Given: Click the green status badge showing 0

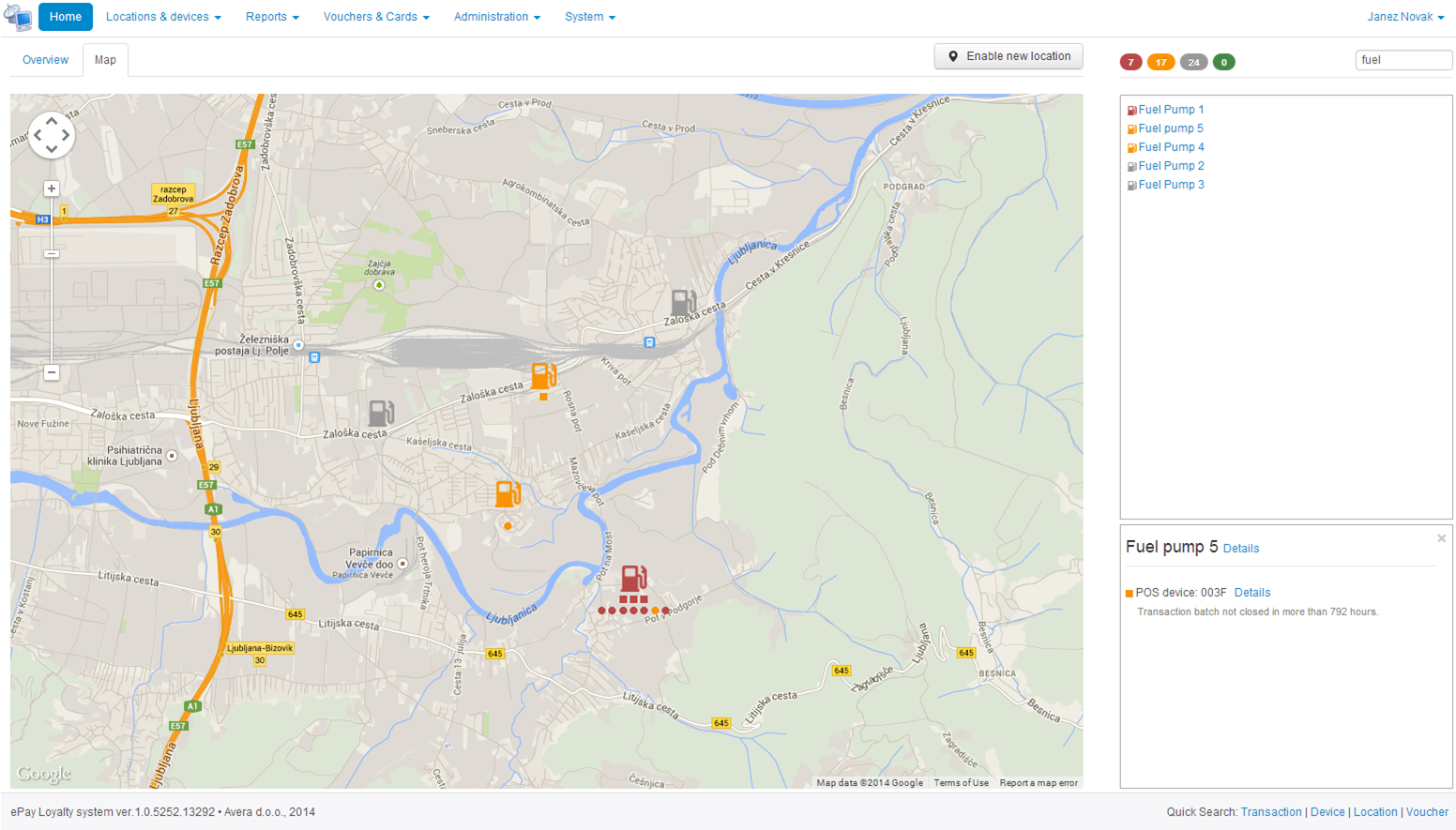Looking at the screenshot, I should [x=1223, y=62].
